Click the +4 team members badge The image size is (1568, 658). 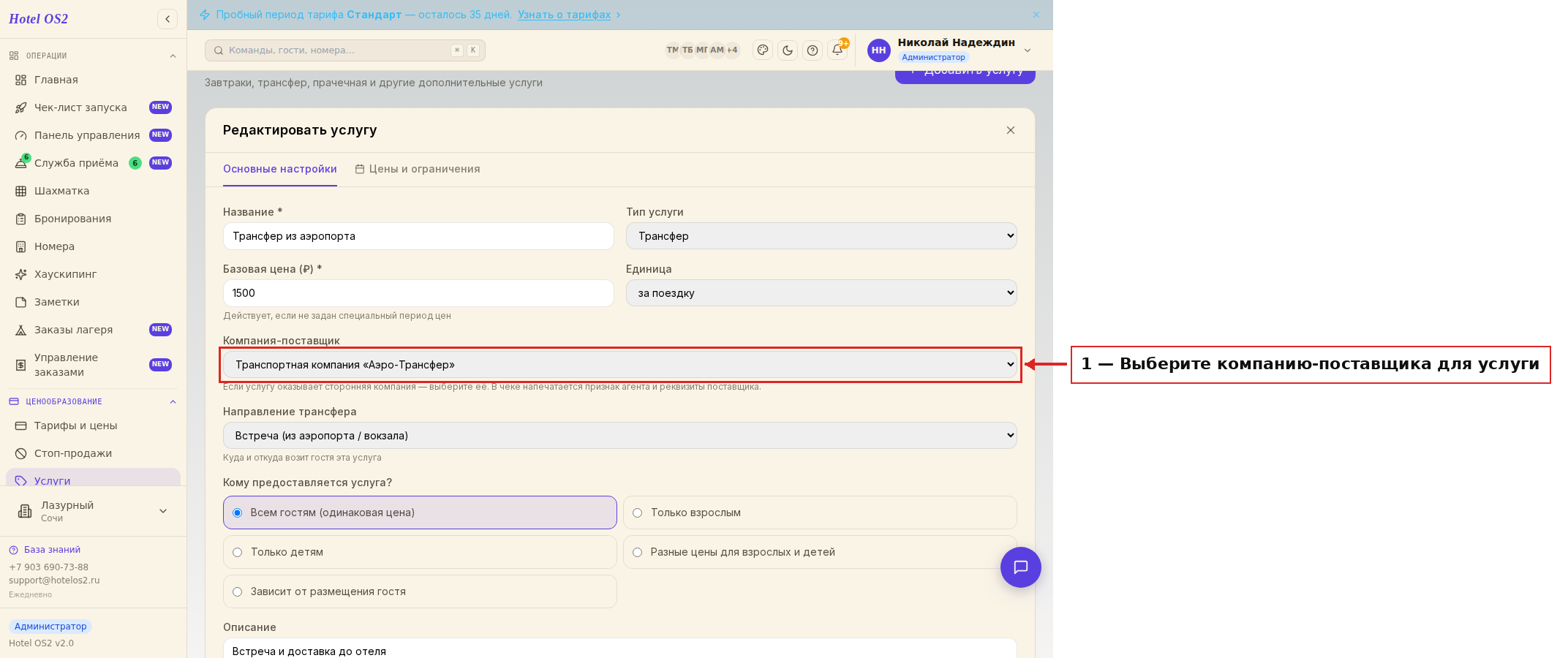[x=732, y=50]
